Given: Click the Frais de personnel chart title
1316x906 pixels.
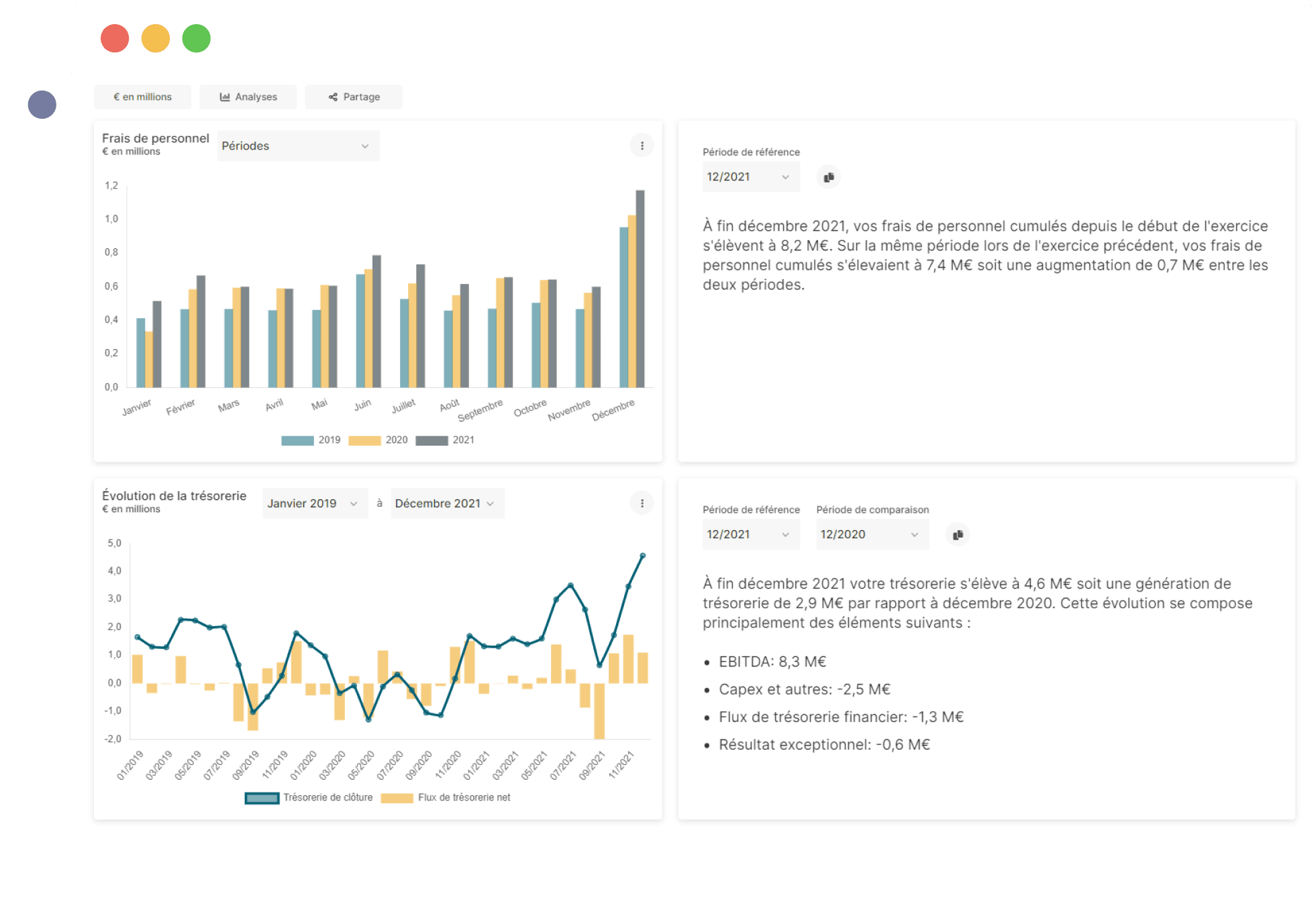Looking at the screenshot, I should click(x=156, y=138).
